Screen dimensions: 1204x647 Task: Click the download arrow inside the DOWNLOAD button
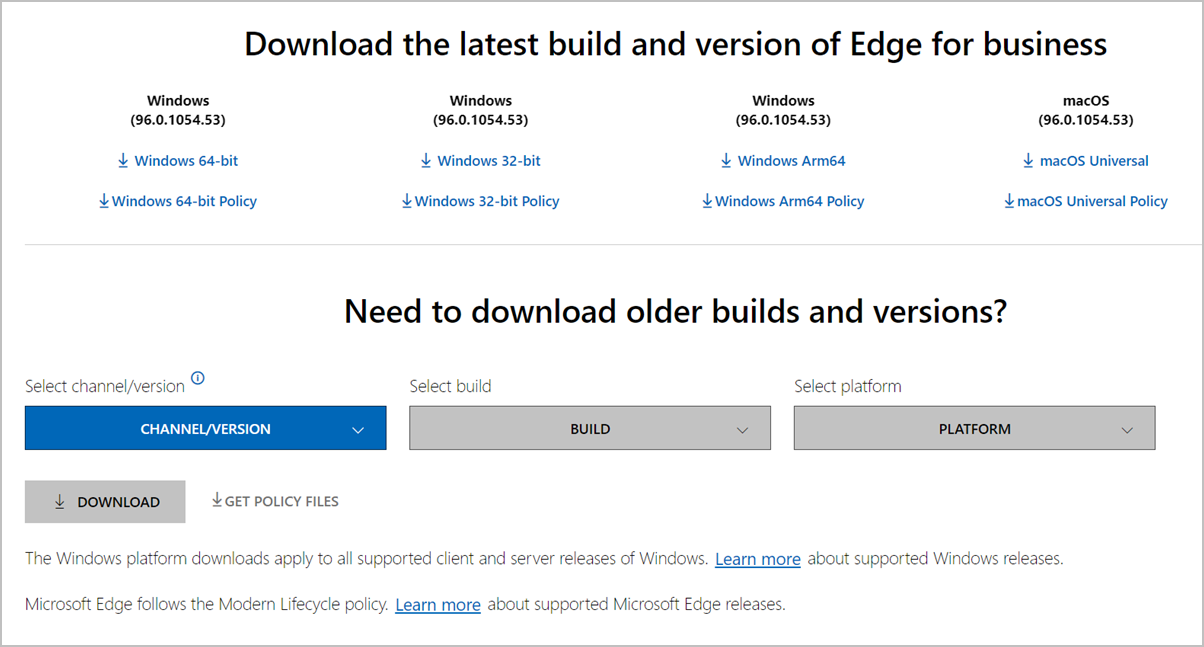tap(60, 501)
